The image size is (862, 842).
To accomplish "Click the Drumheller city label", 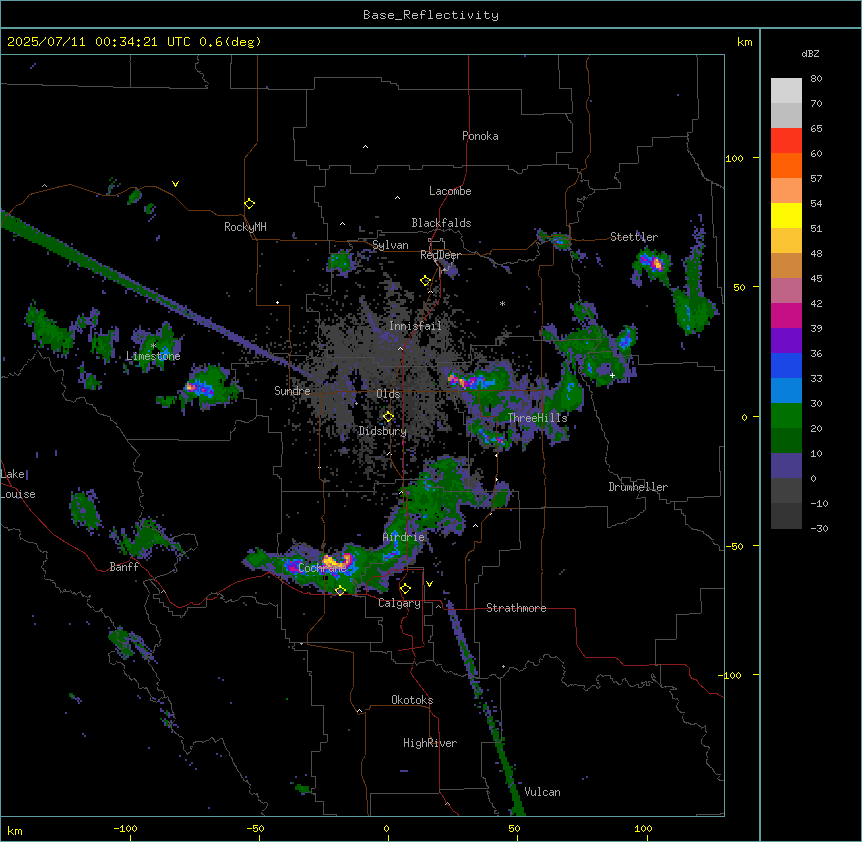I will coord(638,487).
